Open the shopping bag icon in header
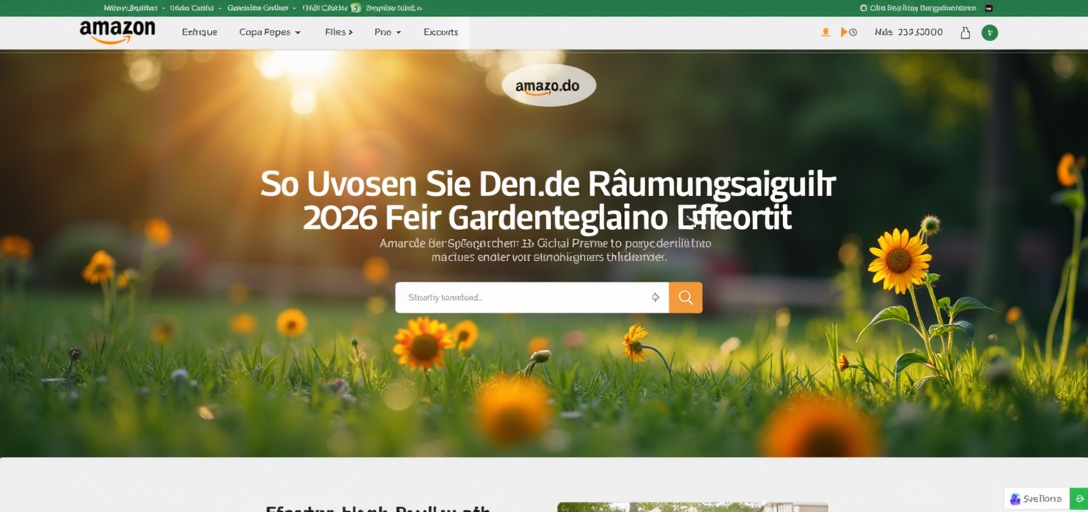This screenshot has width=1088, height=512. (965, 33)
